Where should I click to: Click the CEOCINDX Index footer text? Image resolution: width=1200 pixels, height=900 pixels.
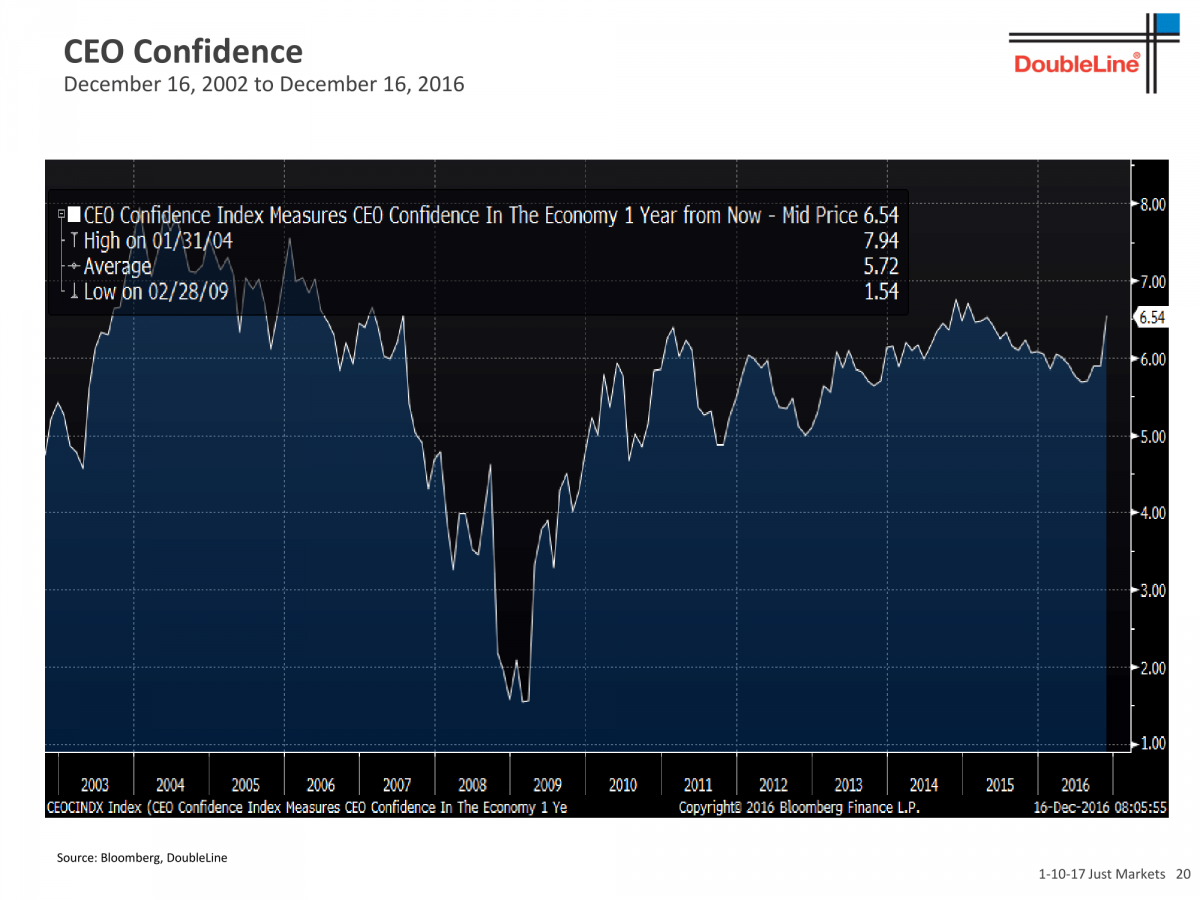(306, 807)
